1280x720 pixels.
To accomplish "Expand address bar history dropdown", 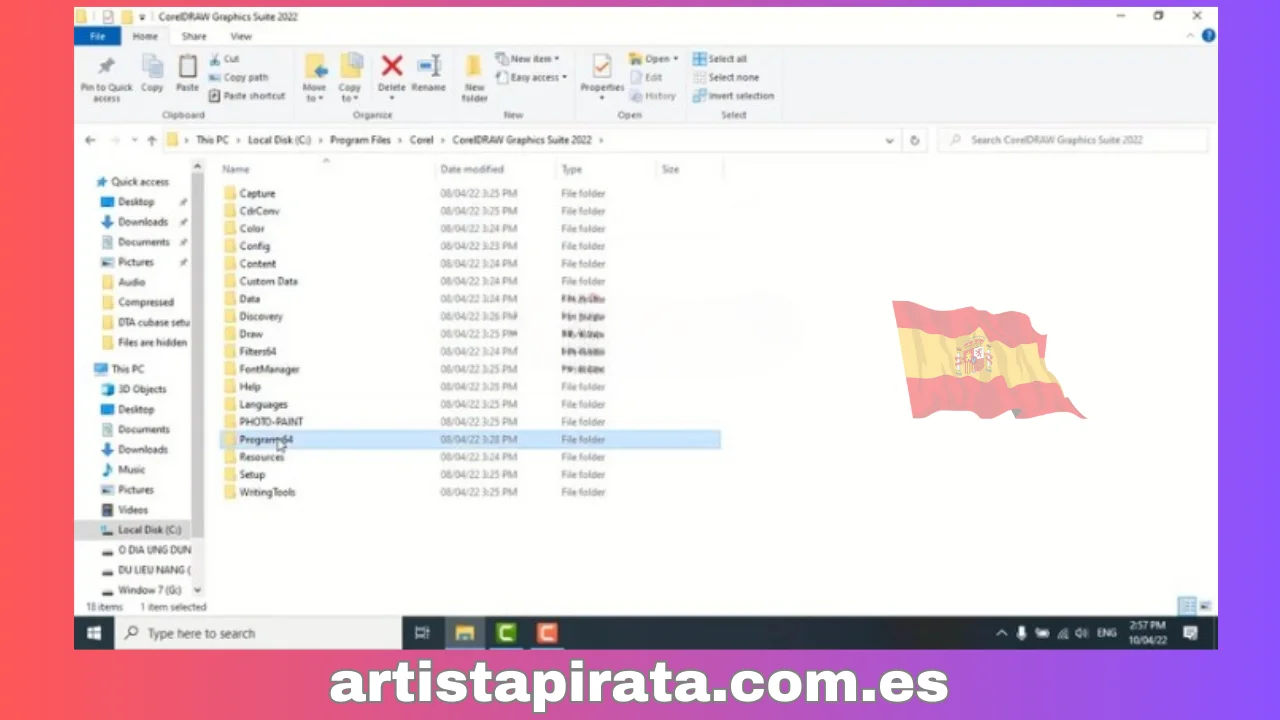I will (890, 141).
